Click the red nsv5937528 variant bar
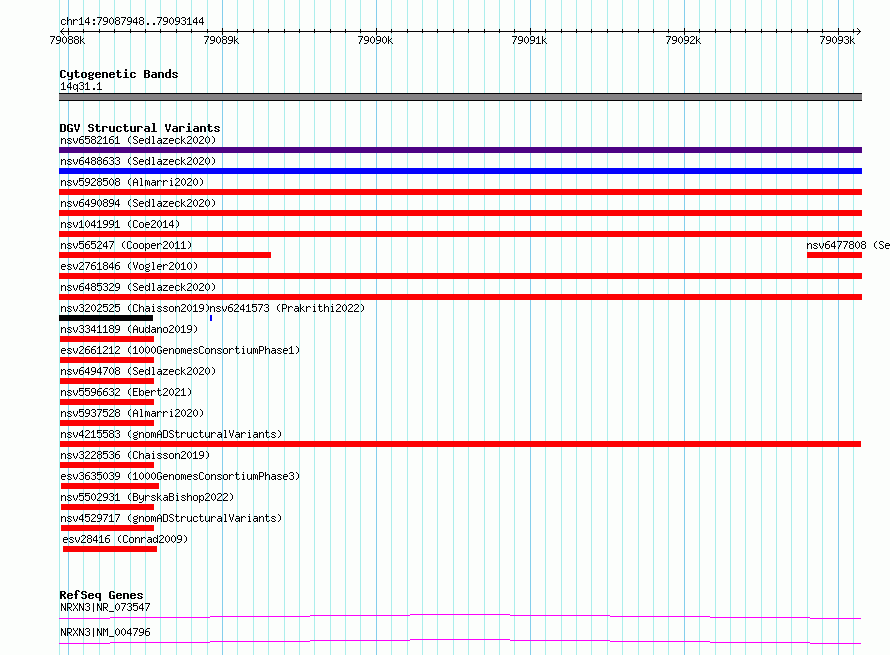 pyautogui.click(x=107, y=423)
